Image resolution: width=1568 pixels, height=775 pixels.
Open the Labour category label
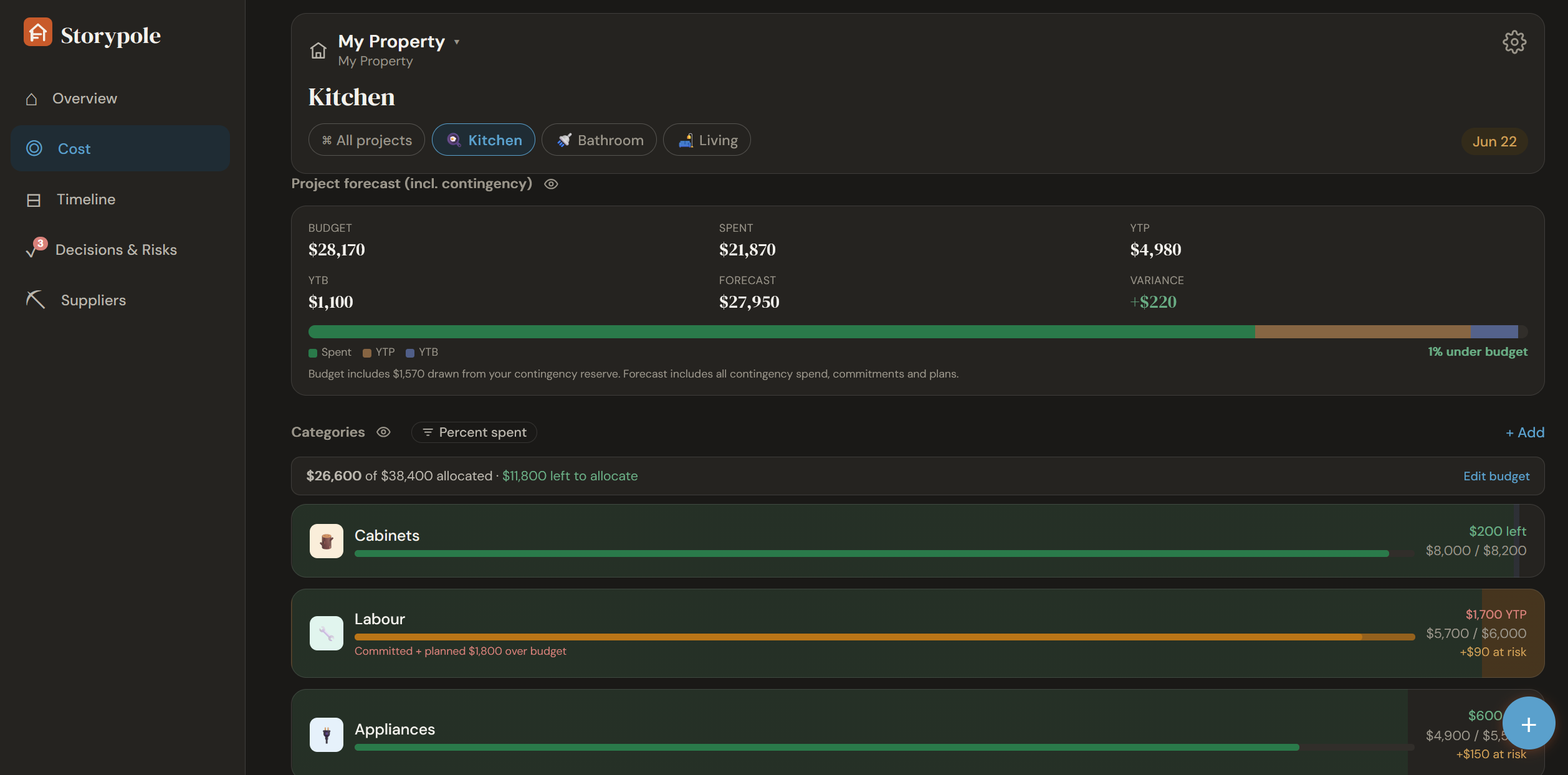380,619
